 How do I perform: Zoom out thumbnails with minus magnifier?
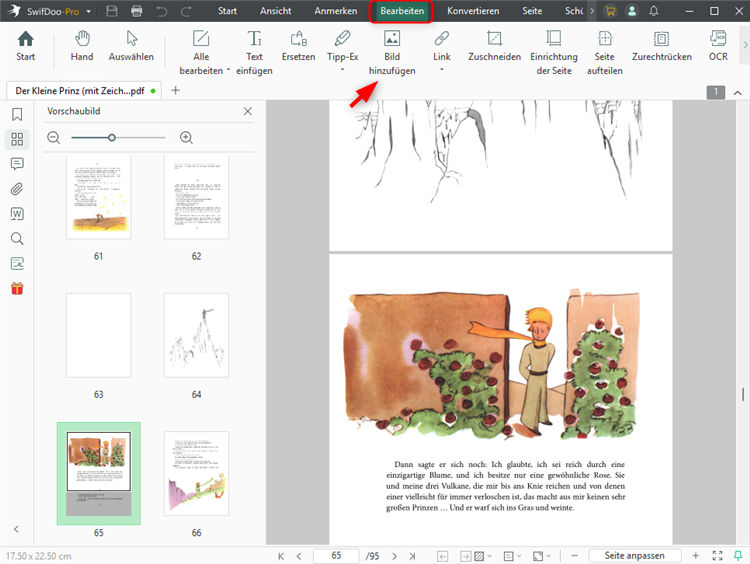click(54, 138)
